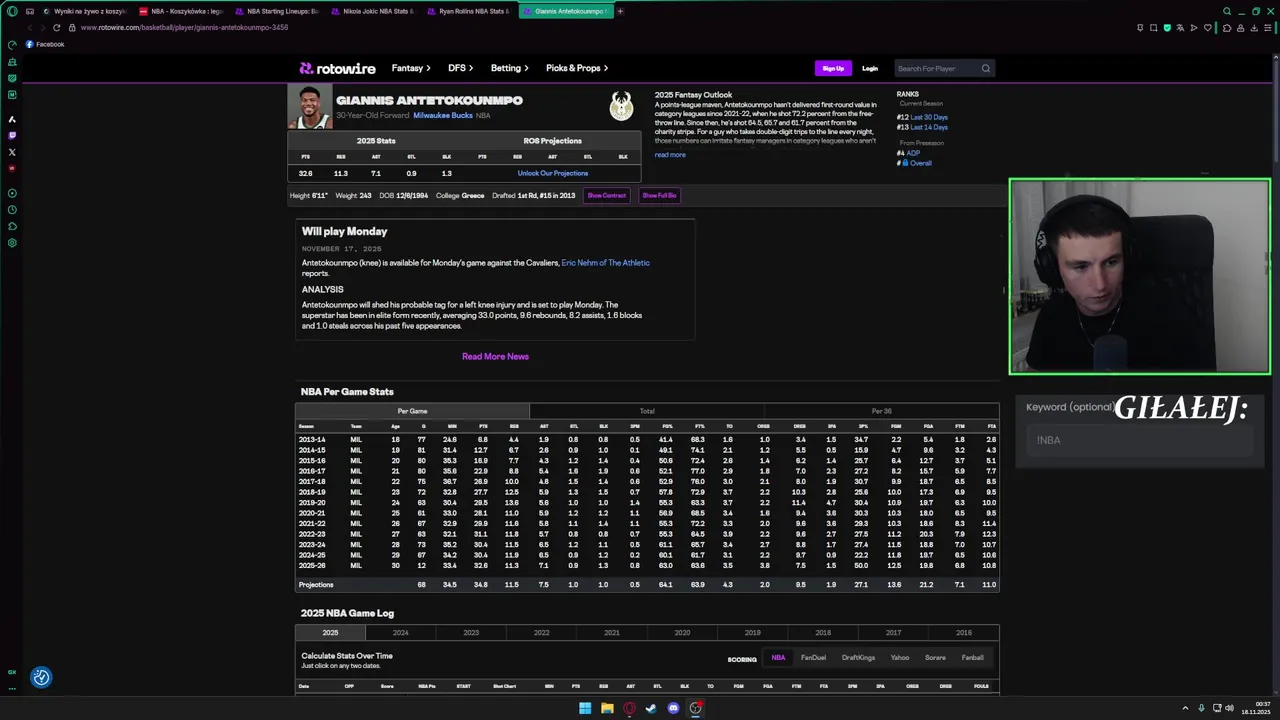
Task: Select the 2018 game log tab
Action: 823,632
